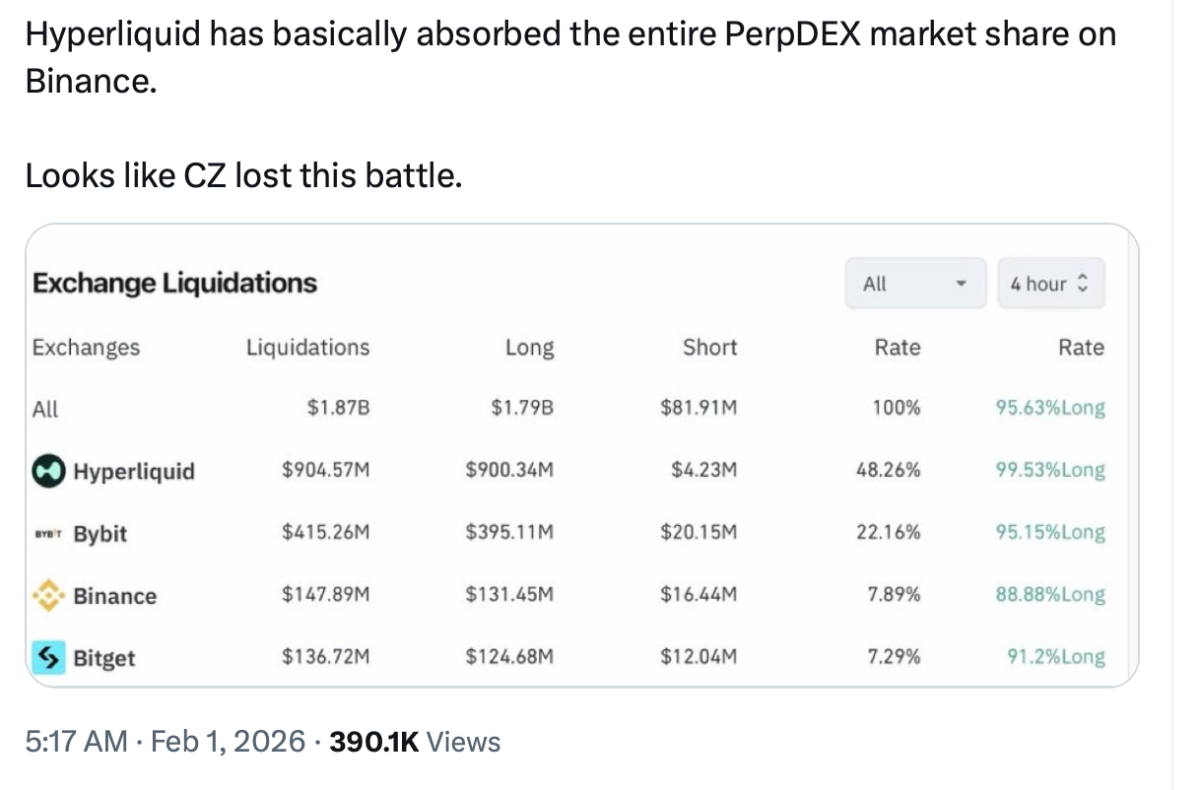1200x790 pixels.
Task: Sort by the Liquidations column header
Action: (308, 348)
